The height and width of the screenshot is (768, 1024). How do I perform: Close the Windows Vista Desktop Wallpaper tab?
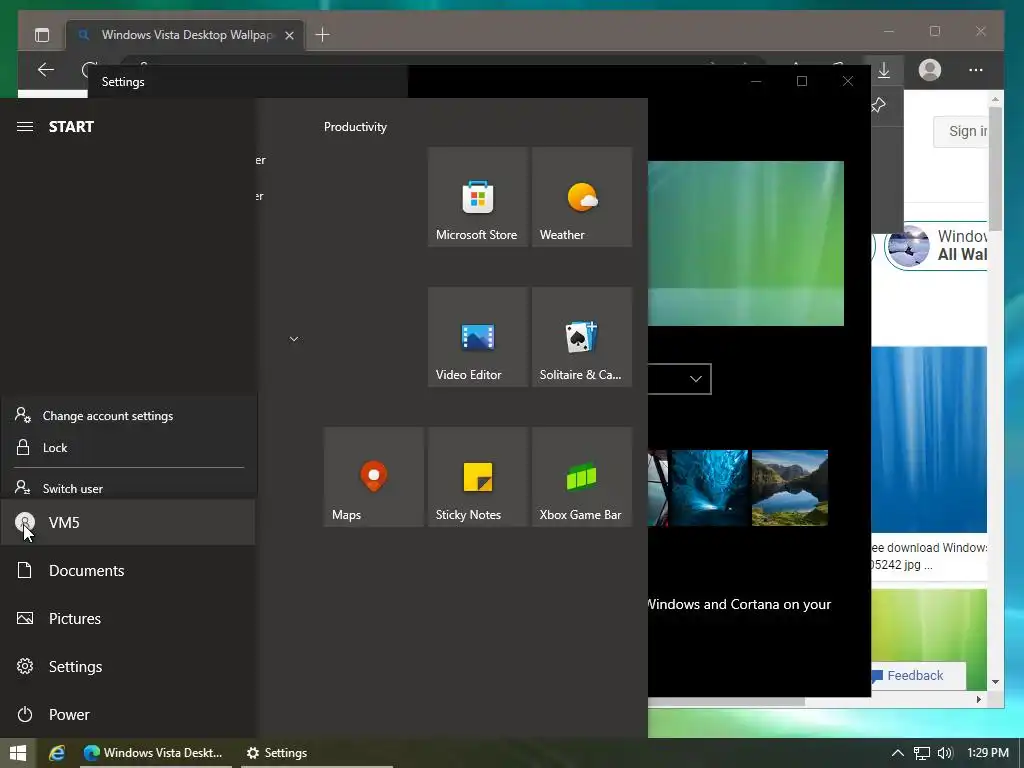(289, 35)
